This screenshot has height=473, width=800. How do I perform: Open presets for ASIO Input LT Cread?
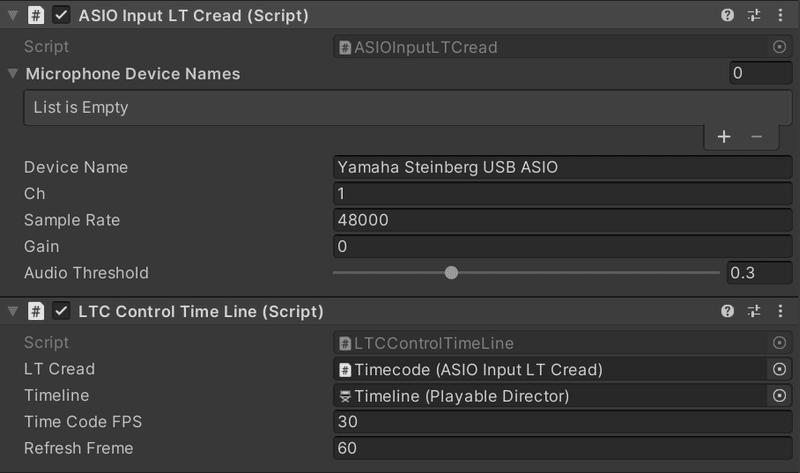pos(754,16)
